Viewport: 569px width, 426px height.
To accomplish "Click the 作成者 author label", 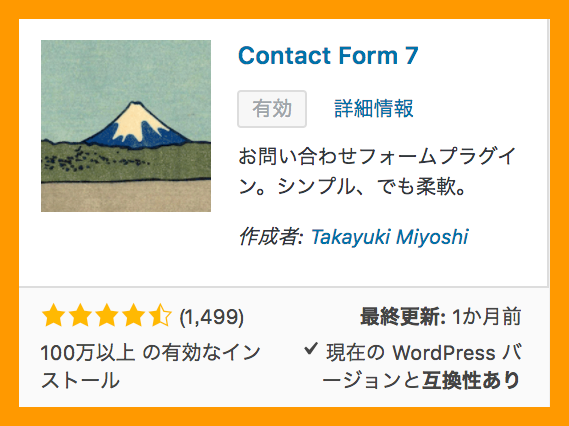I will pyautogui.click(x=271, y=237).
